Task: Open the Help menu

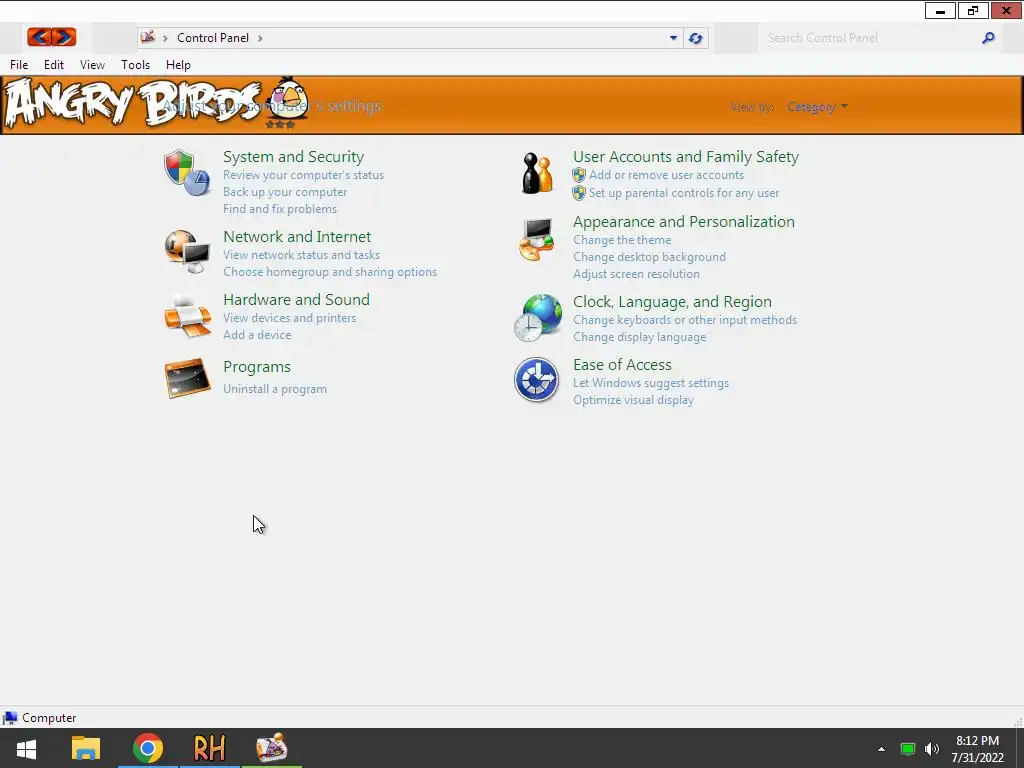Action: [x=178, y=65]
